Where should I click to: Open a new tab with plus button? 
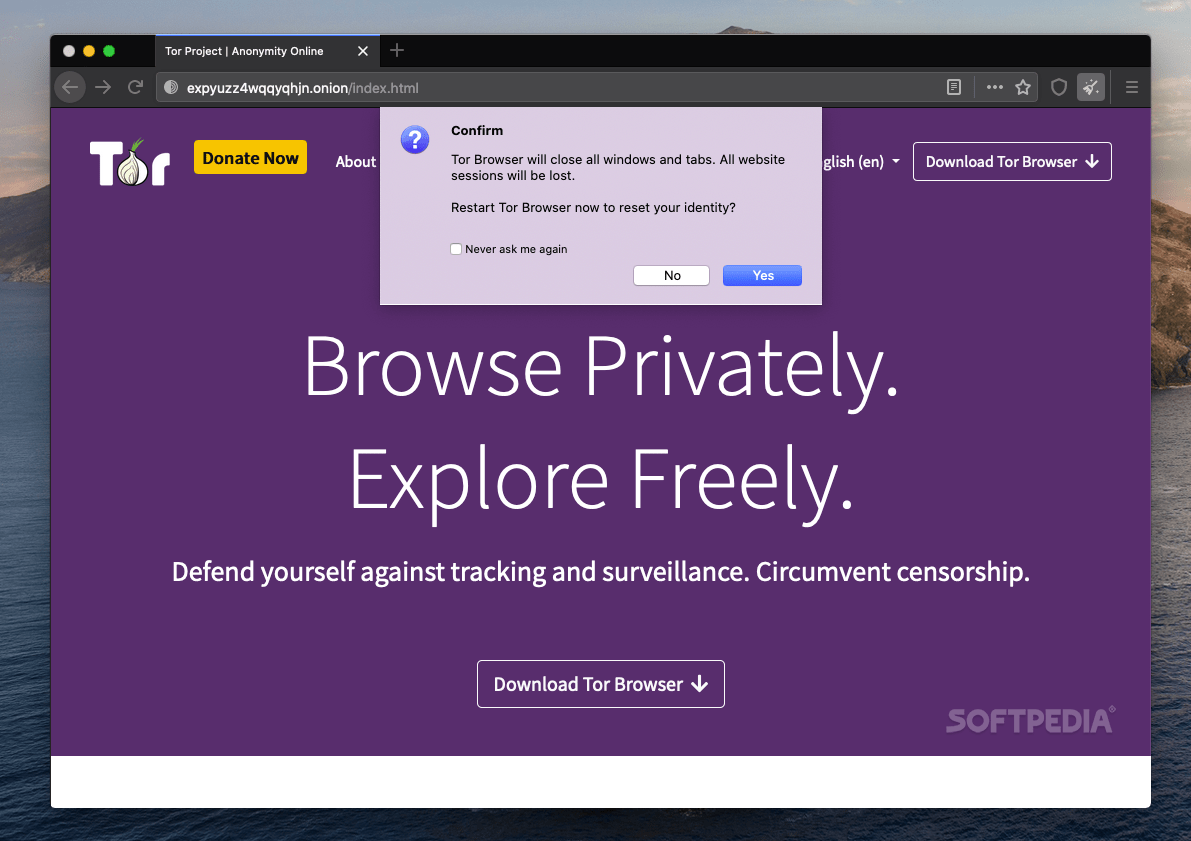[x=396, y=51]
